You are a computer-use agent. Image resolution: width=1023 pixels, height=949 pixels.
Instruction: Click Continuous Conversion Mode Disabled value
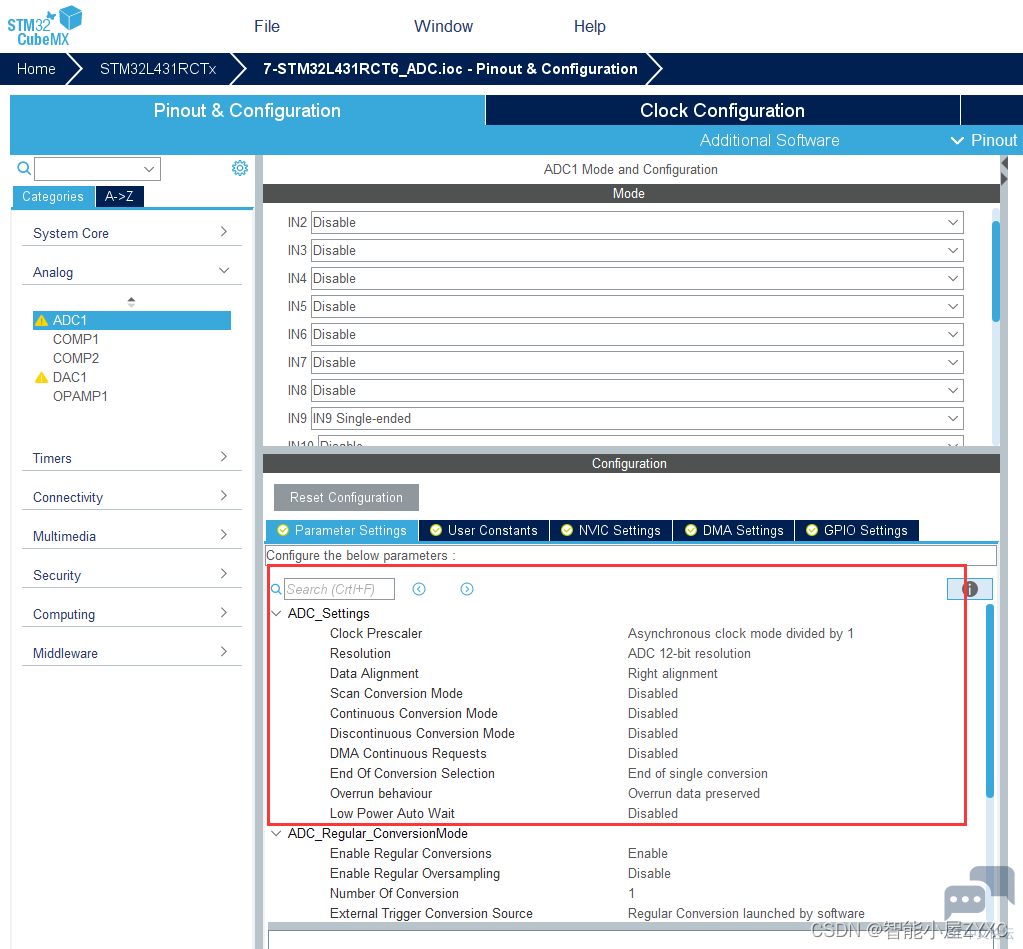click(653, 714)
